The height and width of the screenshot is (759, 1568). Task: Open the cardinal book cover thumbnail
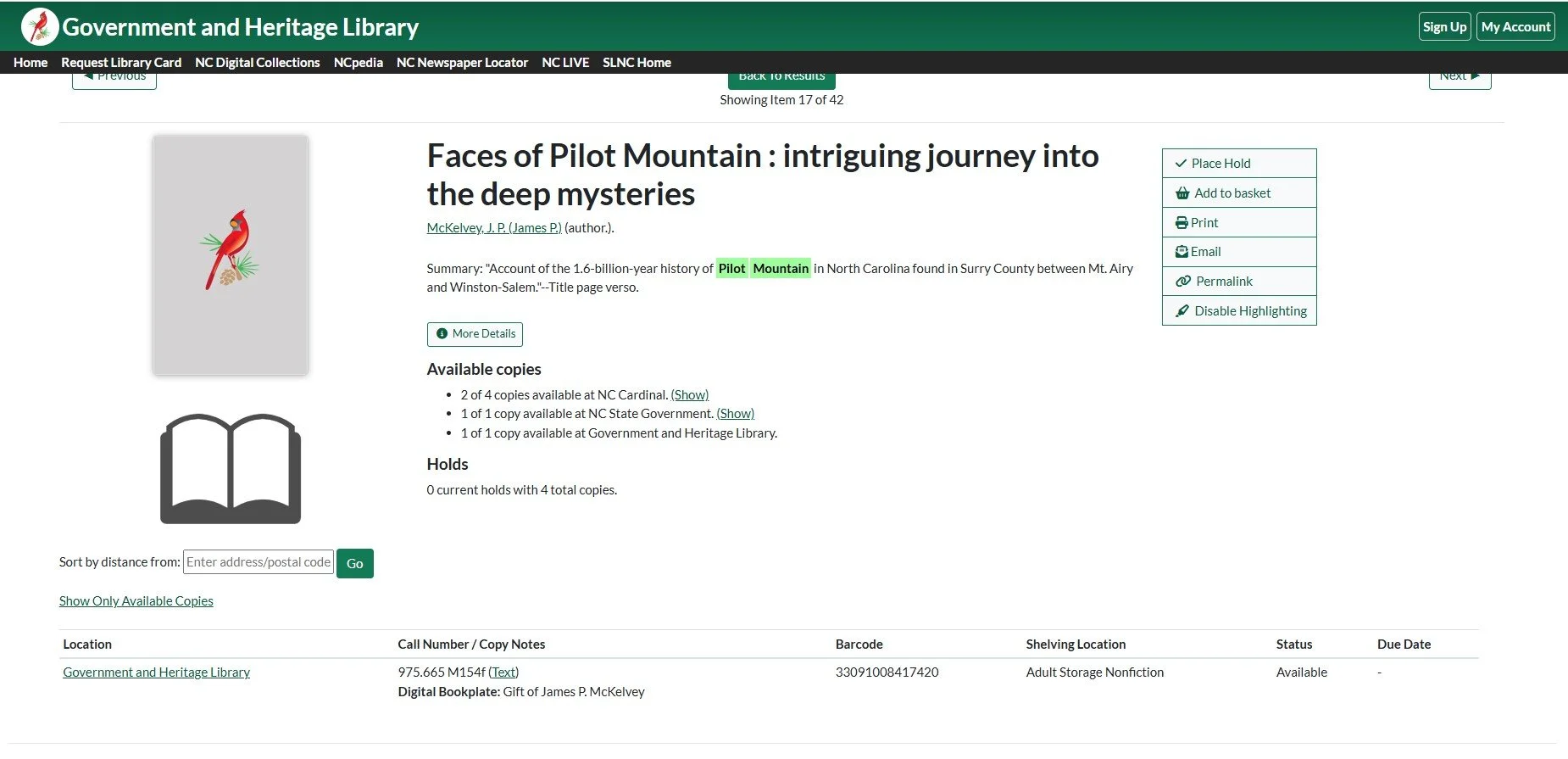click(231, 255)
